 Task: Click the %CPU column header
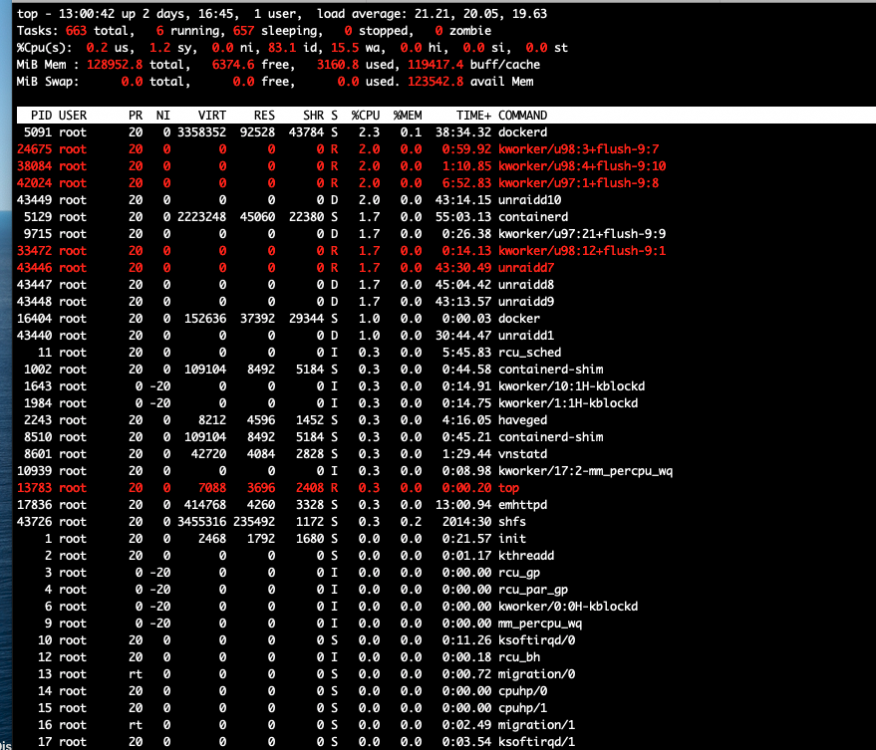pyautogui.click(x=365, y=115)
